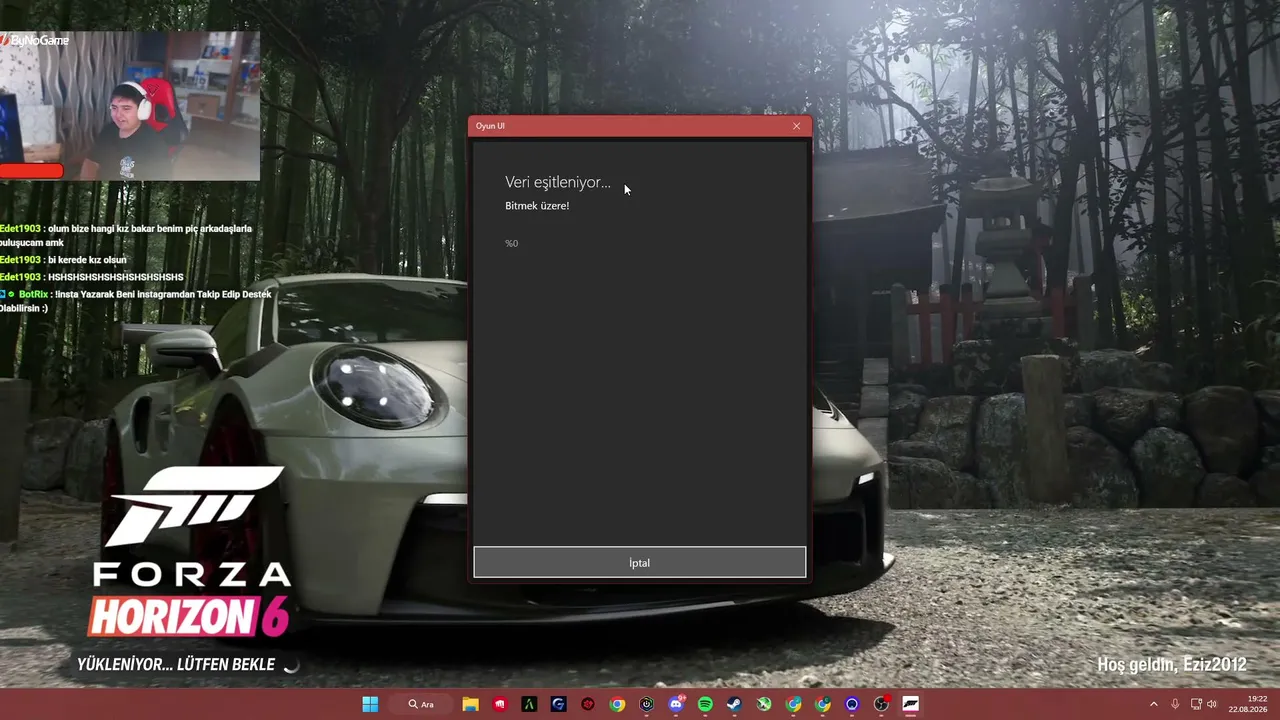This screenshot has width=1280, height=720.
Task: Click the "%0" progress percentage
Action: click(511, 243)
